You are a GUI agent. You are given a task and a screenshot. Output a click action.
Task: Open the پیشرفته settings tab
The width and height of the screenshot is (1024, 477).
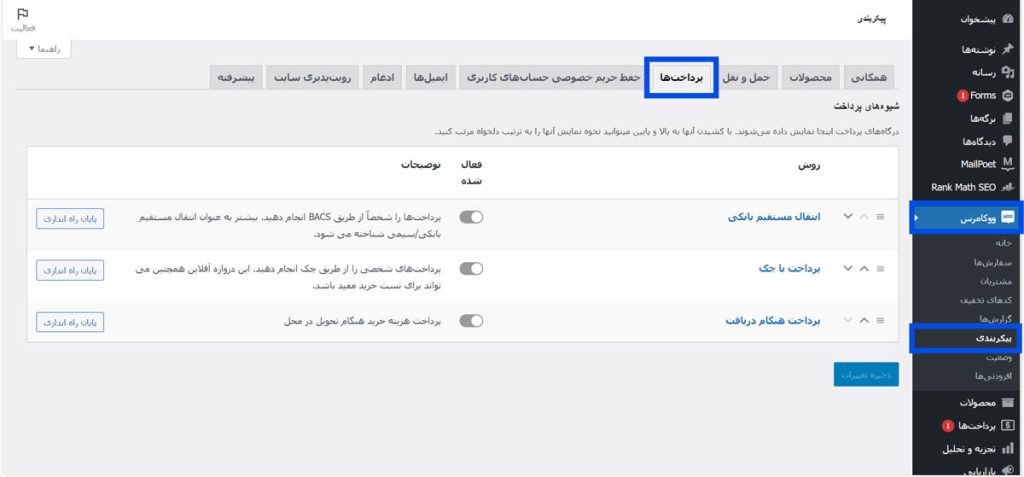[x=236, y=77]
